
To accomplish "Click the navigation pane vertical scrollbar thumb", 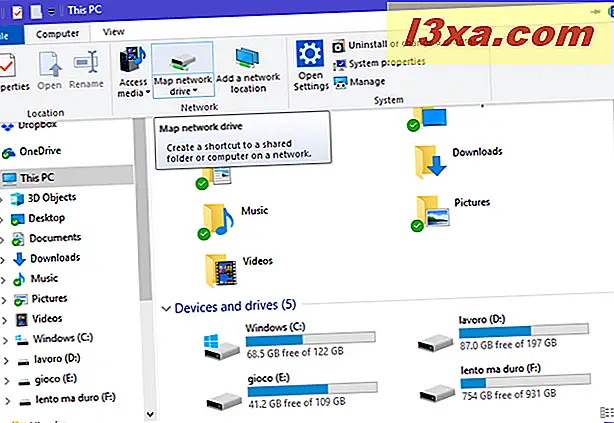I will (144, 210).
